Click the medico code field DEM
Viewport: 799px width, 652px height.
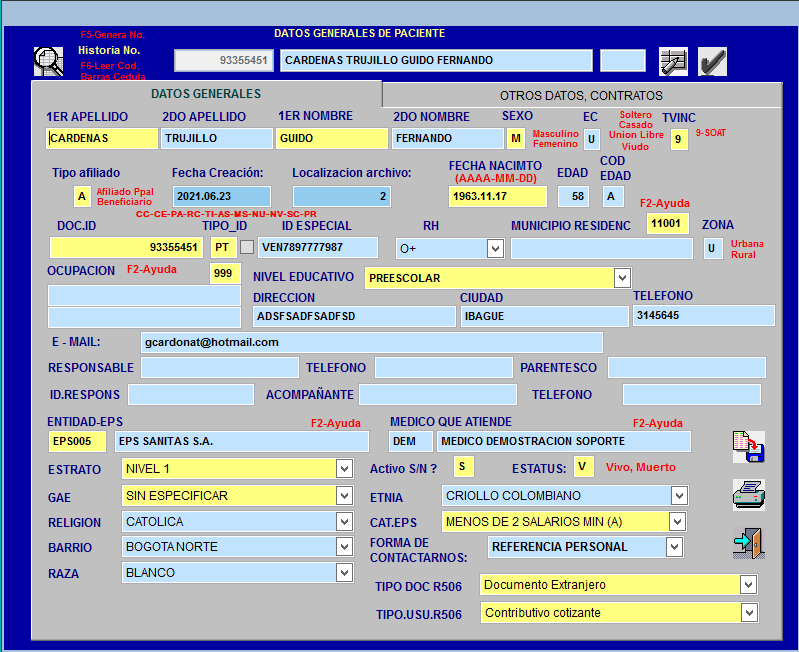[411, 441]
